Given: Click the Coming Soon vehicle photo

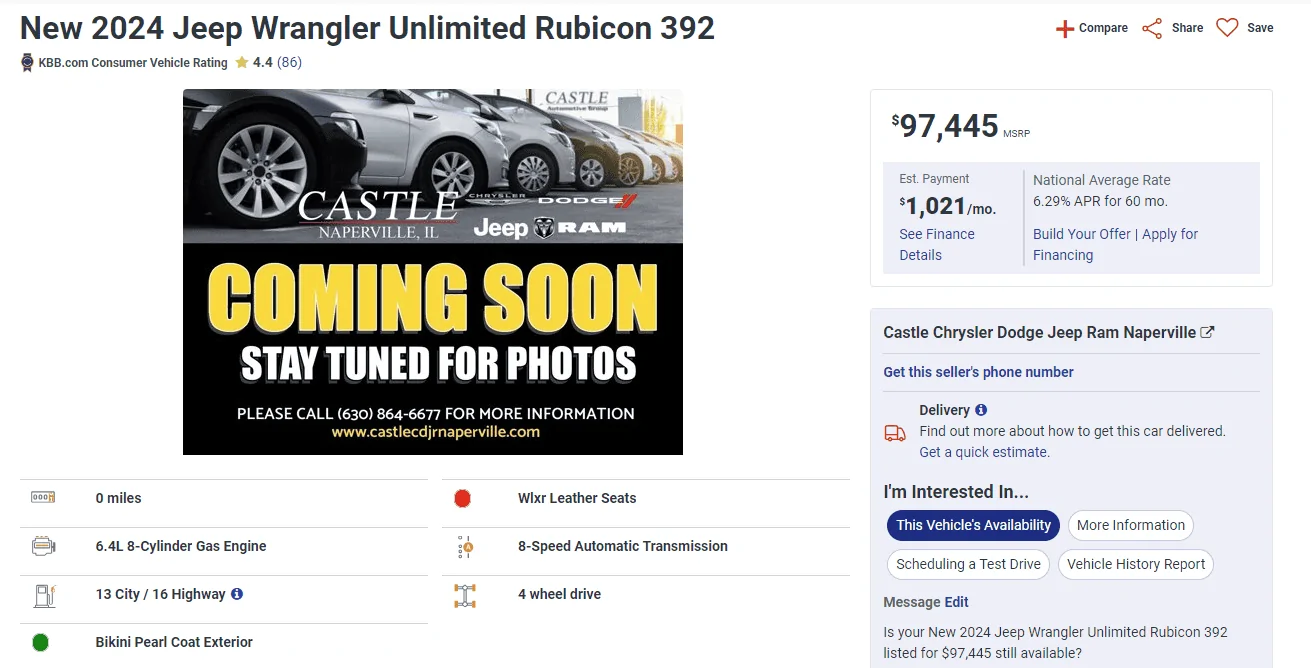Looking at the screenshot, I should point(433,272).
